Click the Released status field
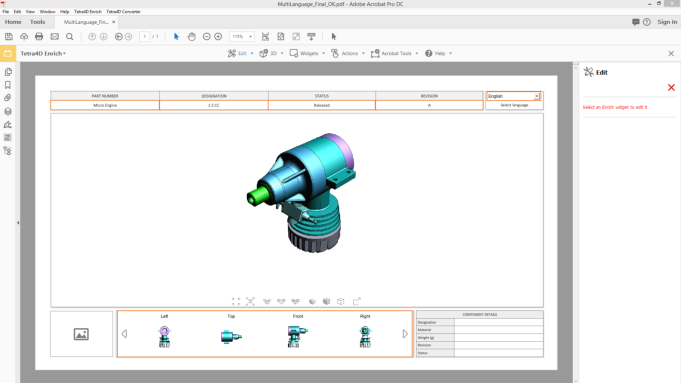681x384 pixels. (322, 105)
